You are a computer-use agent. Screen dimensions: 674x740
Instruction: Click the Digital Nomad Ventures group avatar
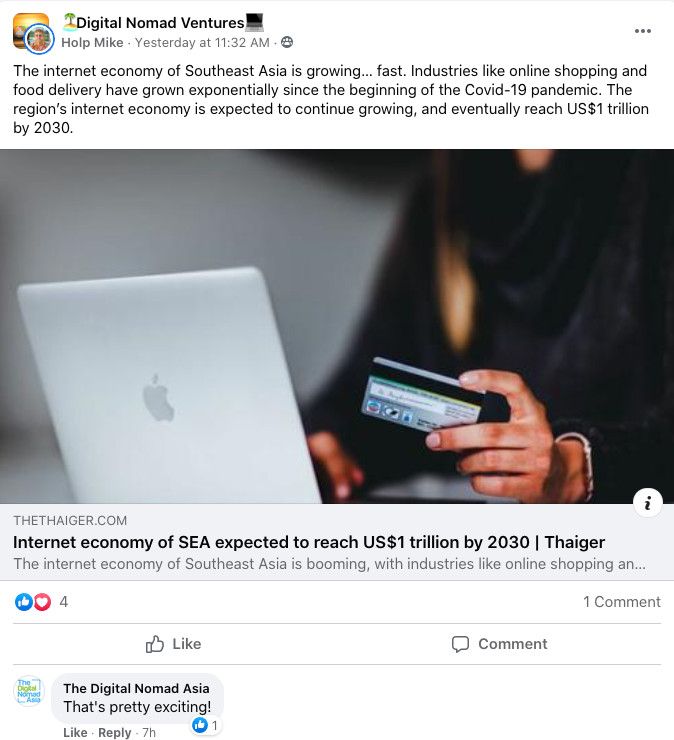tap(30, 30)
